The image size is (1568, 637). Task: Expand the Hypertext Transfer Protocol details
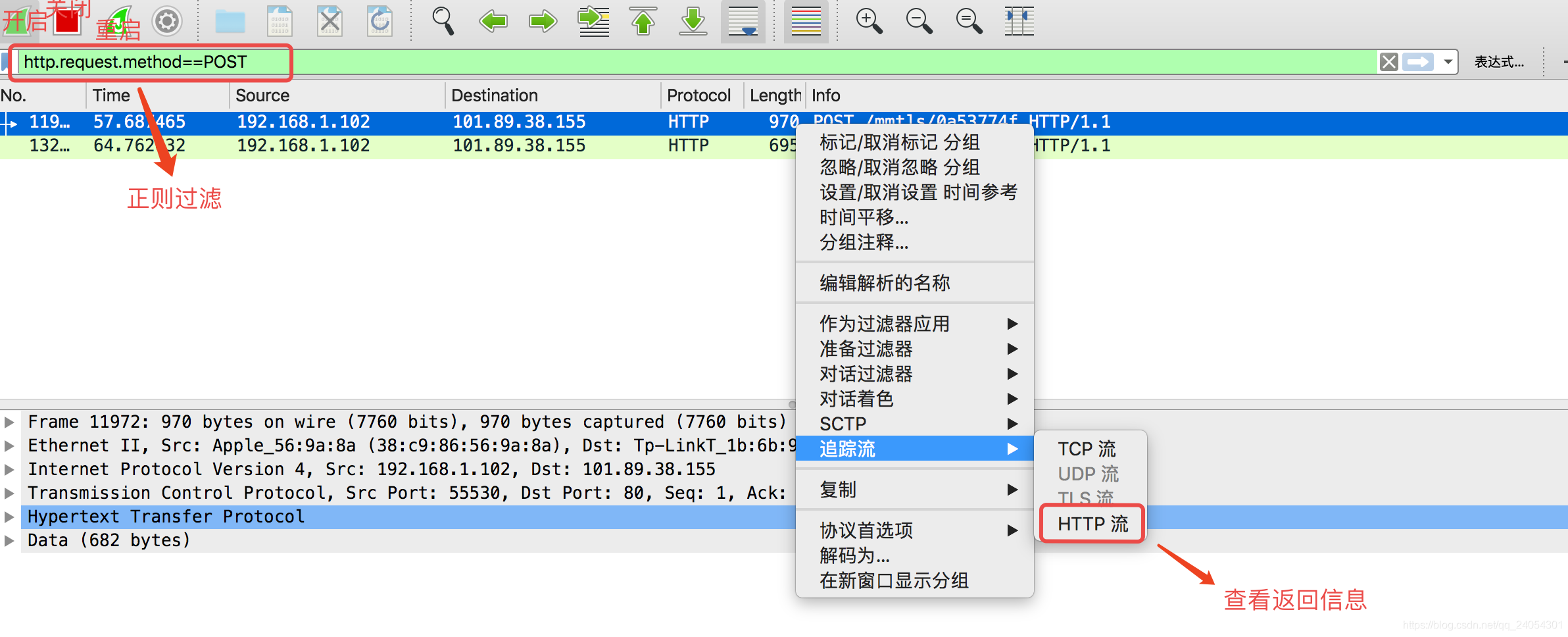(9, 517)
